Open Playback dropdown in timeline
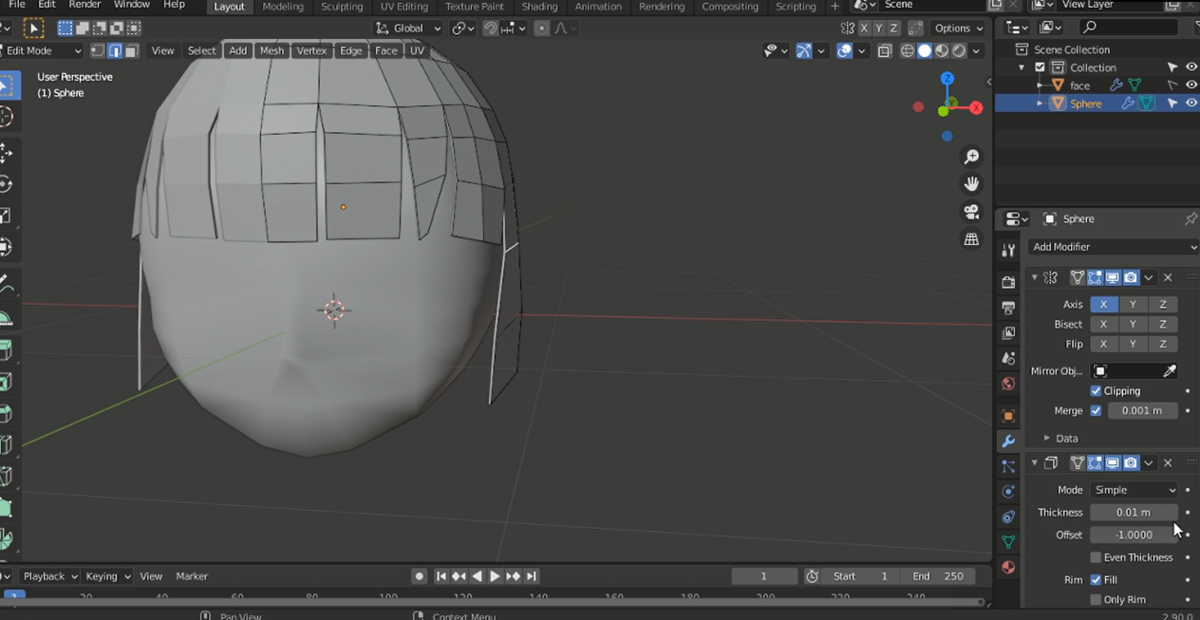 point(50,576)
